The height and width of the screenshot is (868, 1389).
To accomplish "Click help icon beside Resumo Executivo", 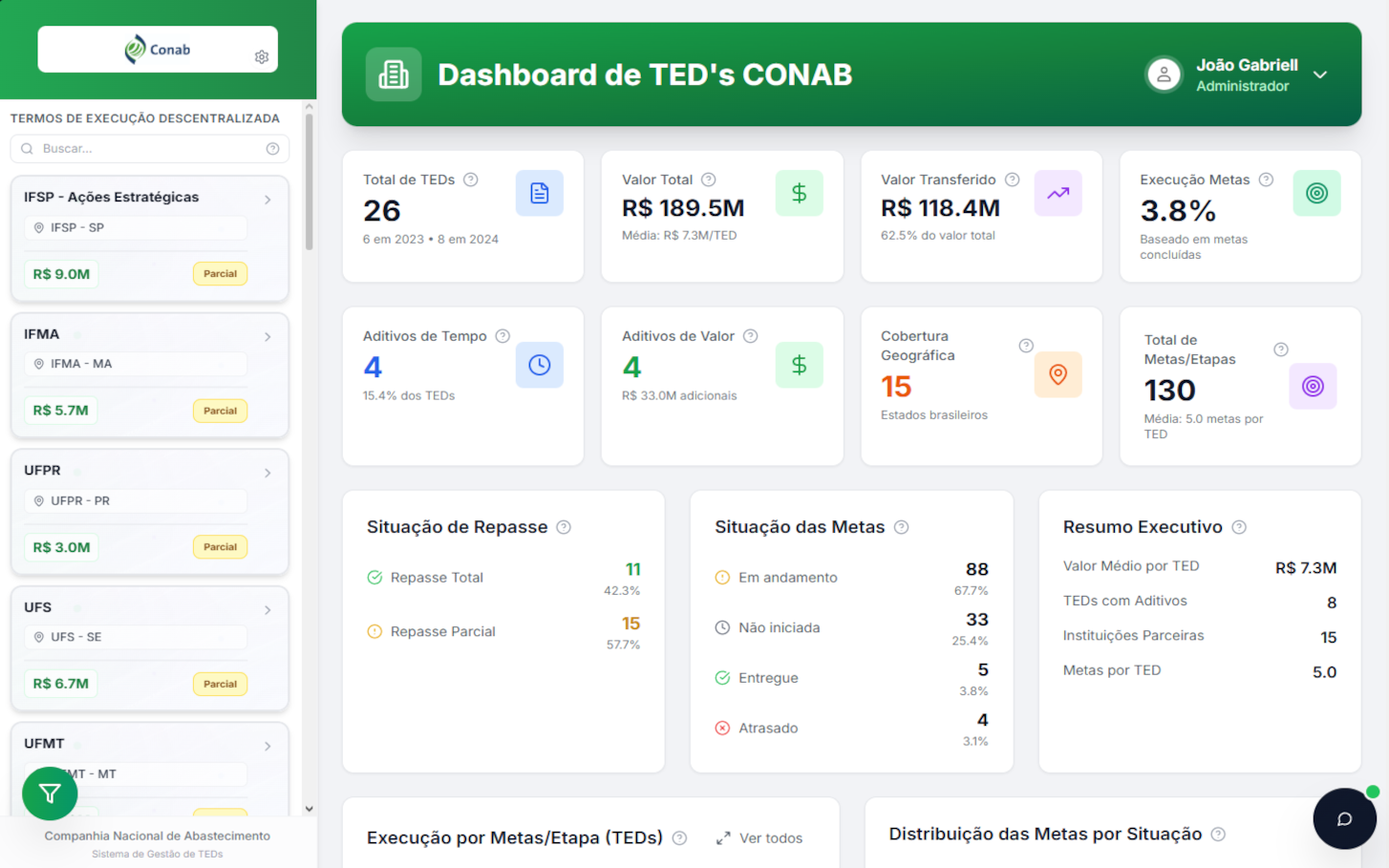I will [1239, 527].
